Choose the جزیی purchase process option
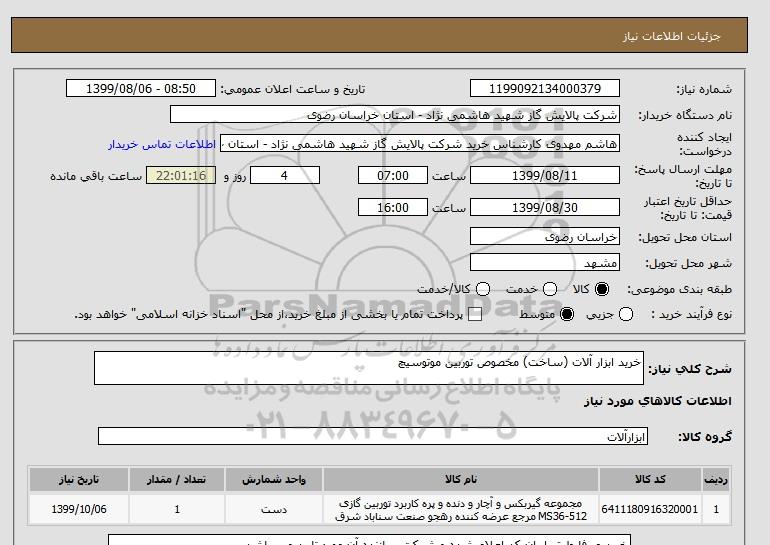 [x=626, y=314]
